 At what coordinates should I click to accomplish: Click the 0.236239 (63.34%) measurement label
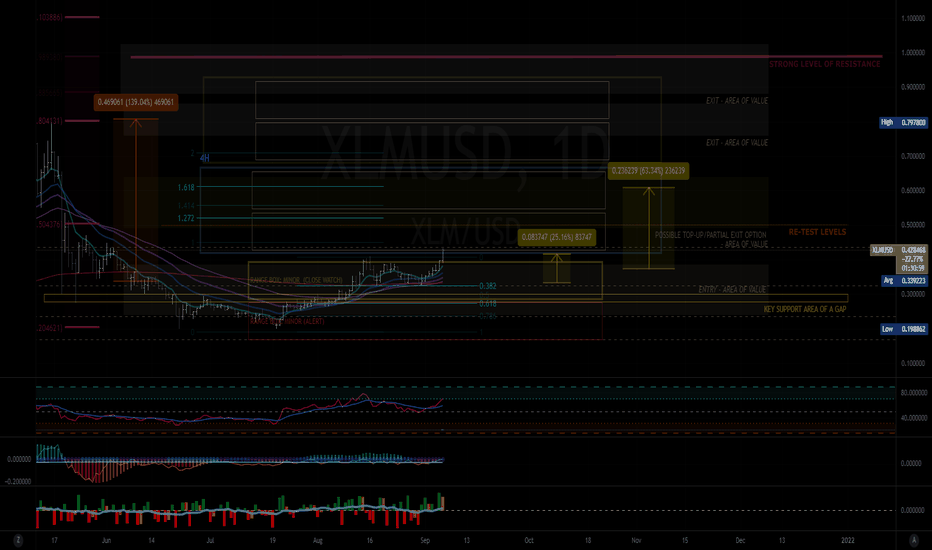[648, 171]
